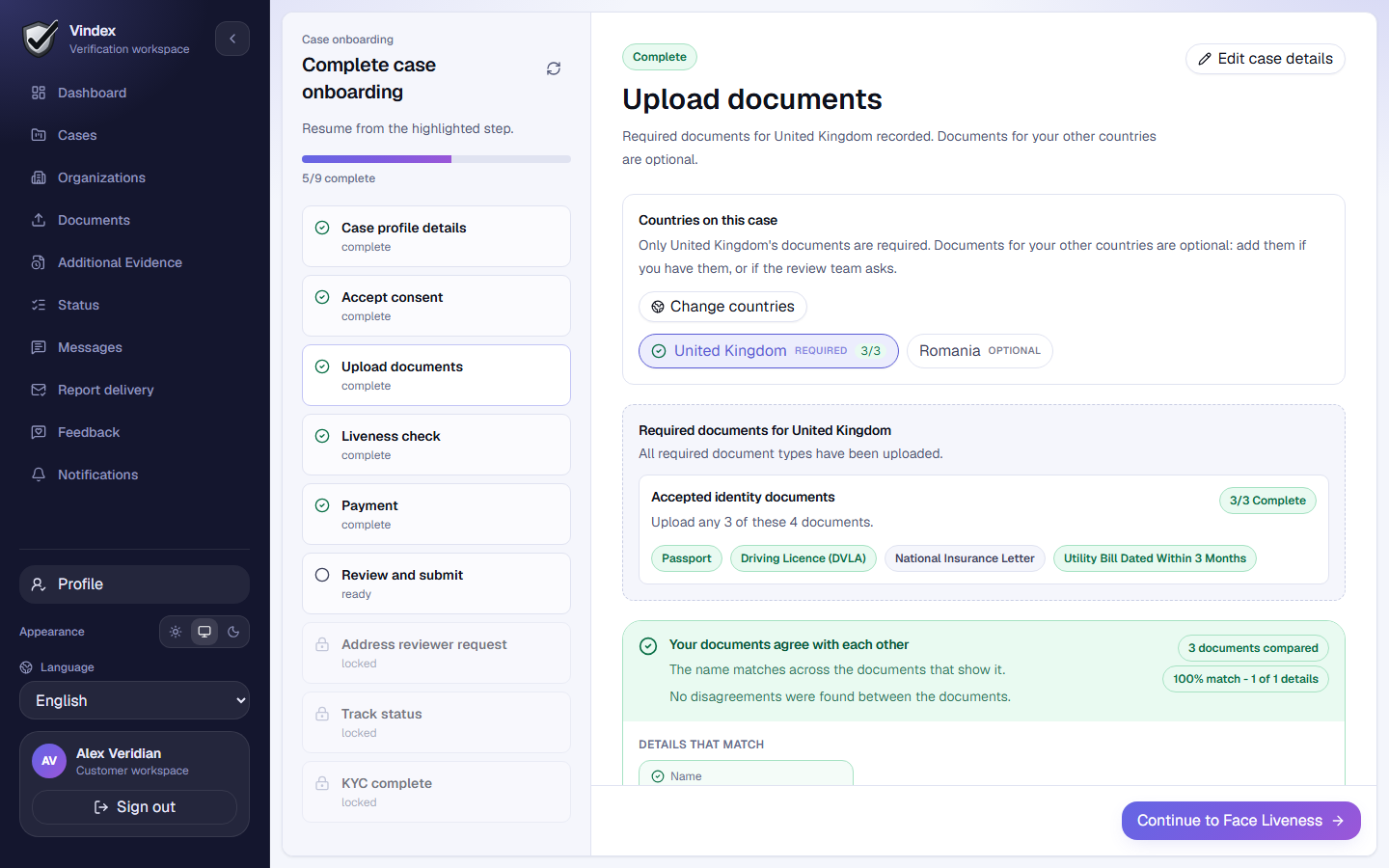The width and height of the screenshot is (1389, 868).
Task: Click Utility Bill Dated Within 3 Months chip
Action: (x=1155, y=558)
